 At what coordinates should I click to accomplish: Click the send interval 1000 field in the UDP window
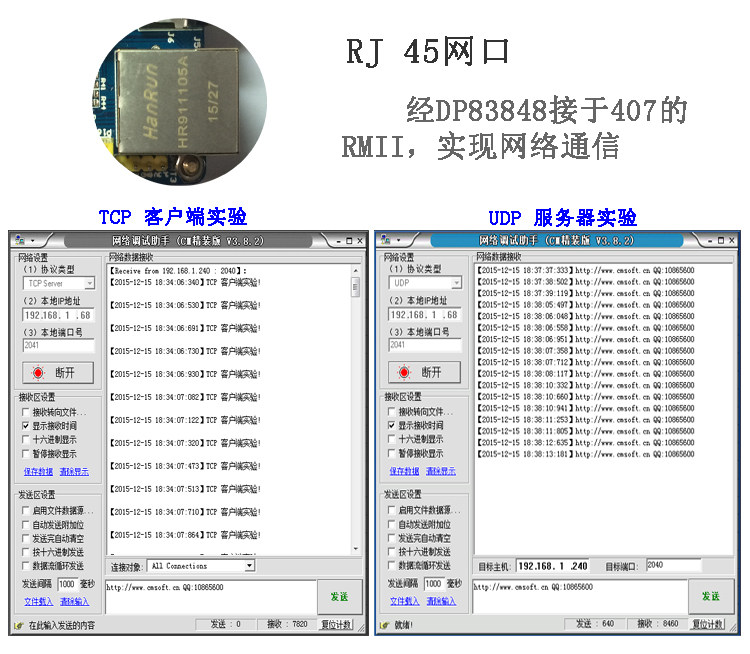tap(433, 584)
